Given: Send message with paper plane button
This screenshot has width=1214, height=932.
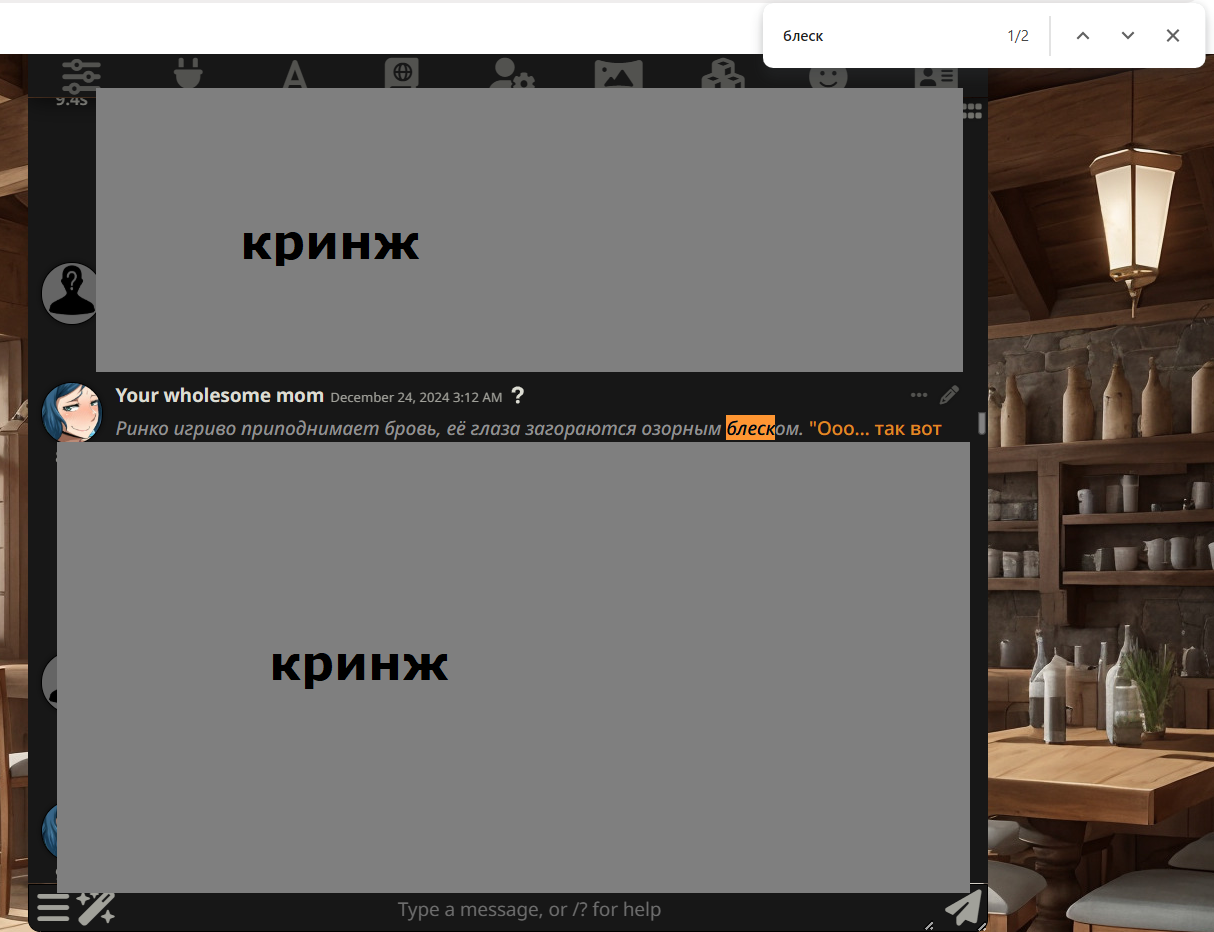Looking at the screenshot, I should click(x=963, y=908).
